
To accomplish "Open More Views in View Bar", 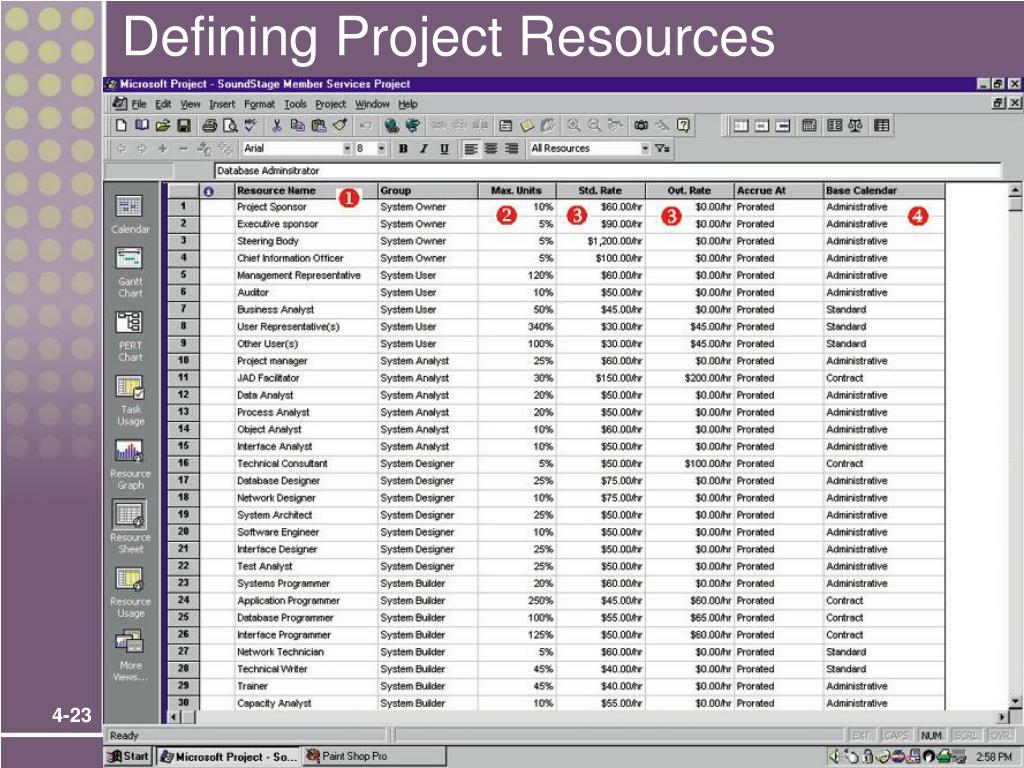I will pyautogui.click(x=130, y=656).
